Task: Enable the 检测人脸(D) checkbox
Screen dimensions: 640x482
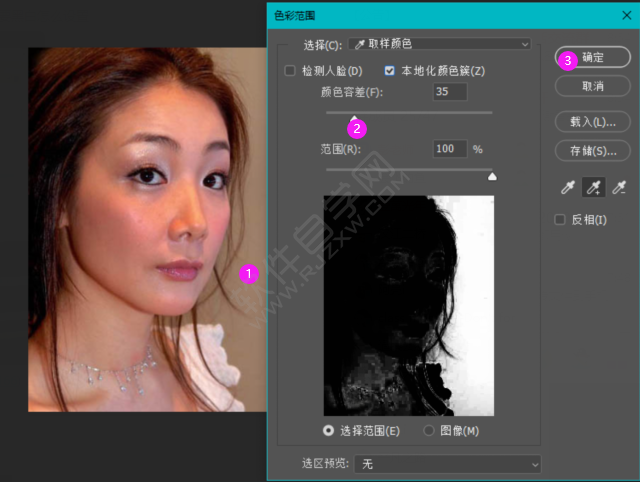Action: click(x=290, y=71)
